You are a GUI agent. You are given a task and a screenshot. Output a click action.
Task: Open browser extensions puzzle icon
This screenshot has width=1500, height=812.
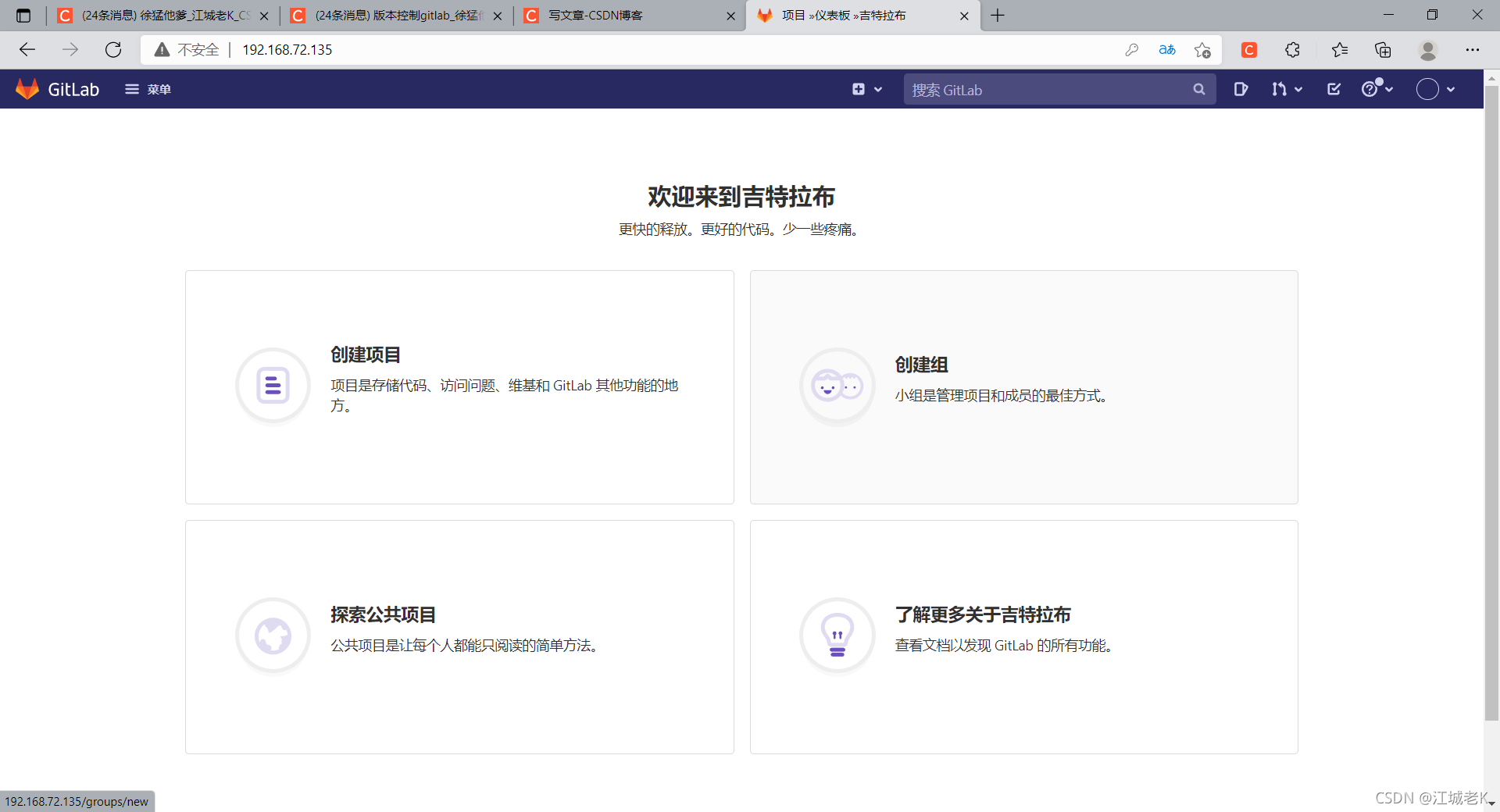click(1292, 50)
